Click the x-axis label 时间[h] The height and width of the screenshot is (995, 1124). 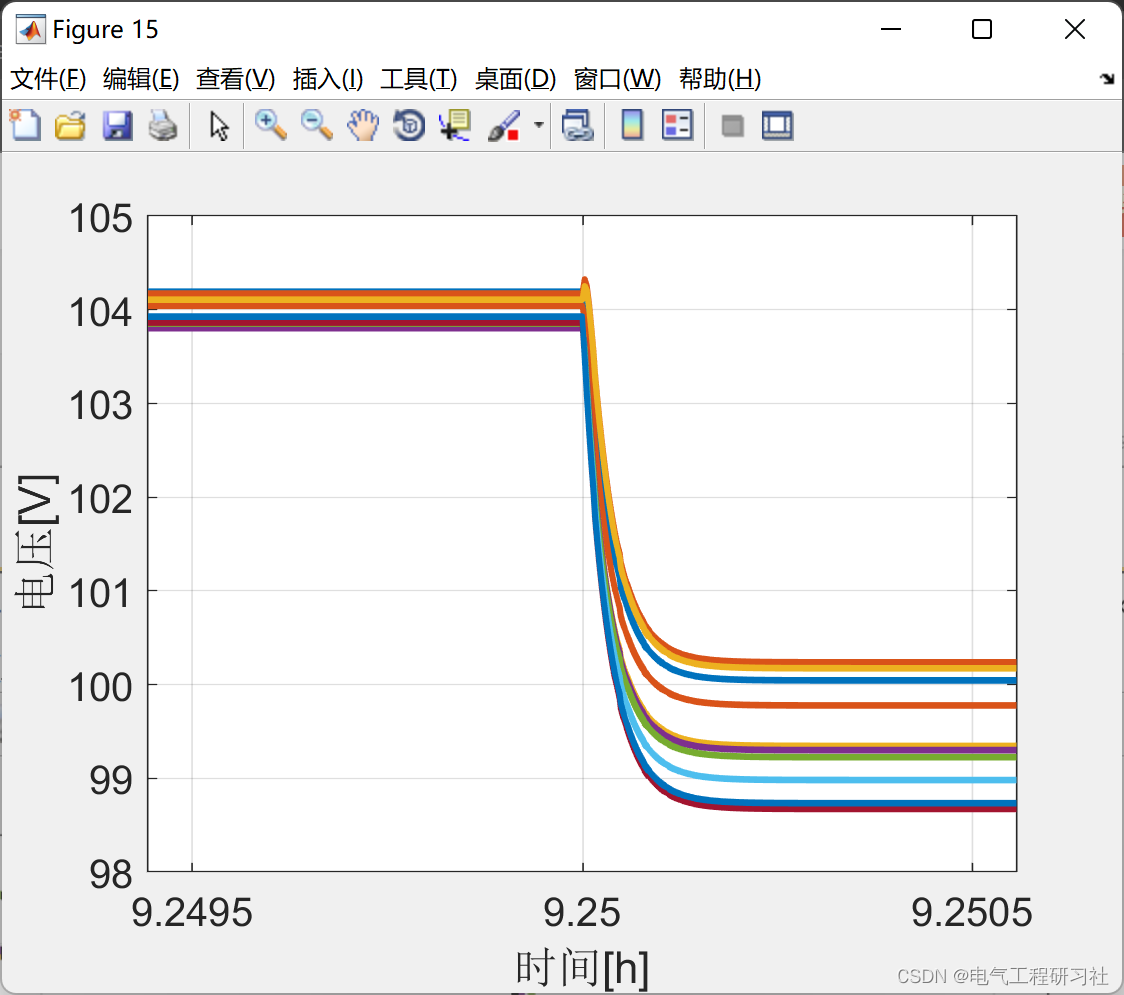point(582,968)
